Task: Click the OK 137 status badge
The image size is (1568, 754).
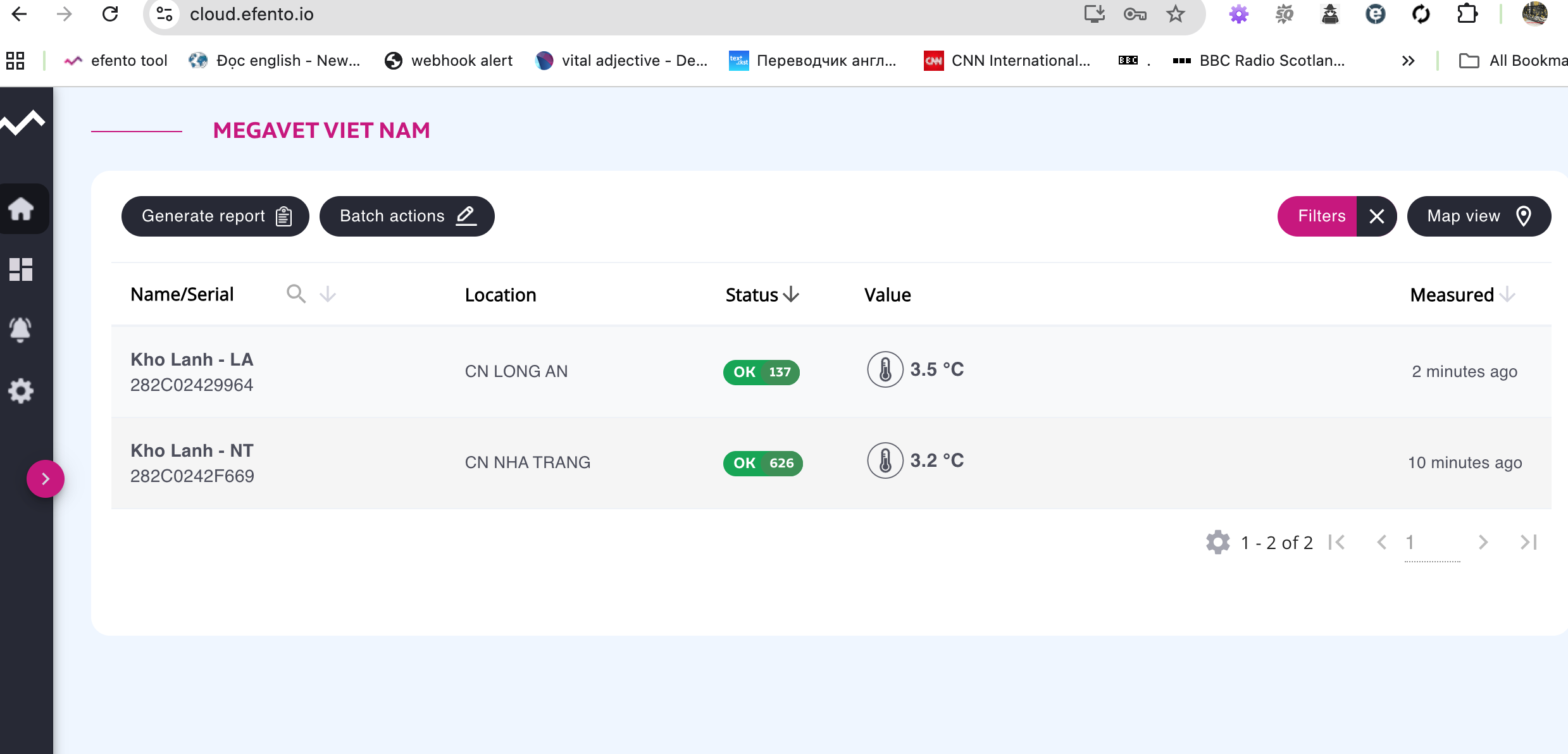Action: 761,372
